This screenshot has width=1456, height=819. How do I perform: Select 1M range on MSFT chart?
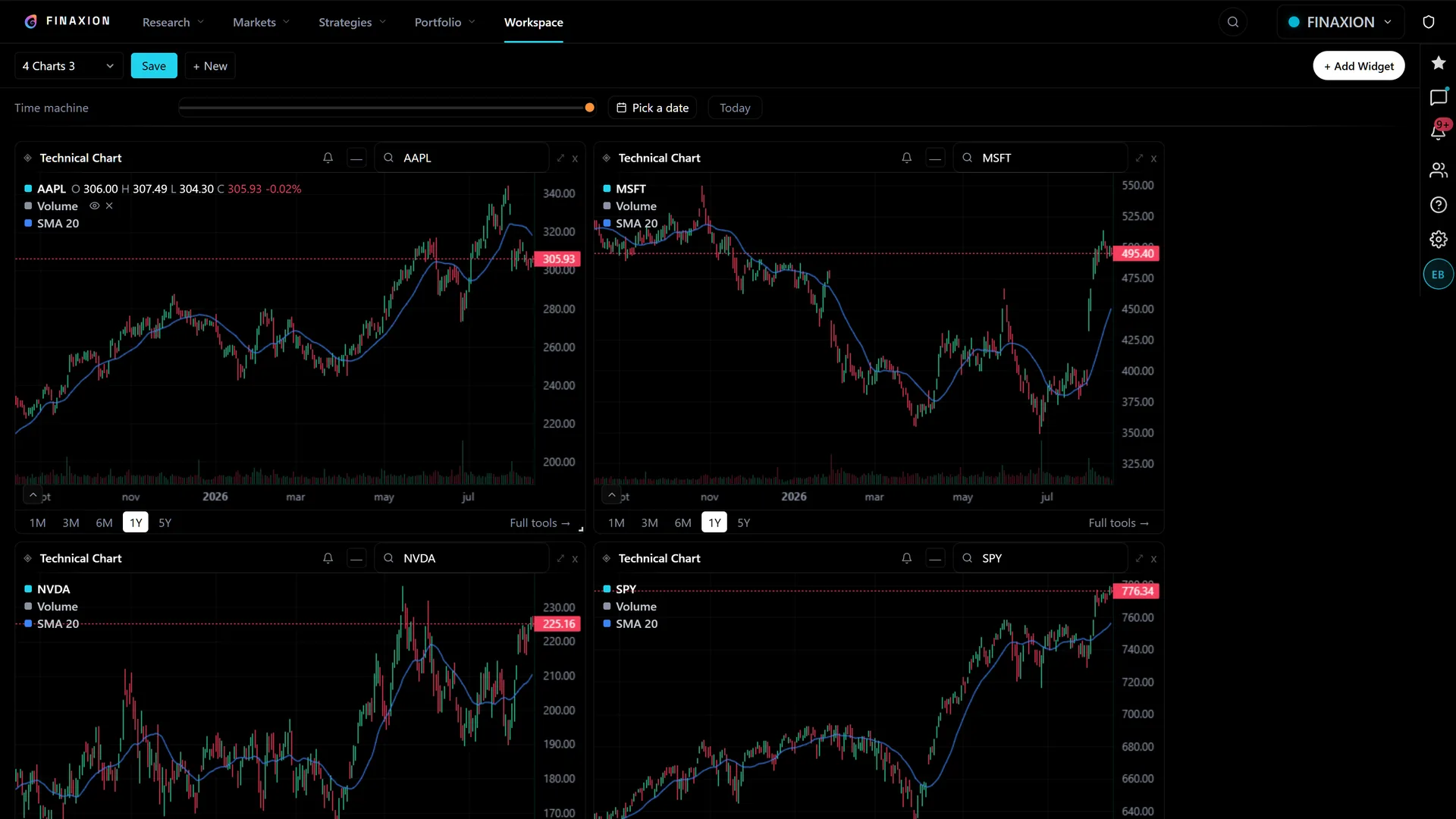coord(617,522)
